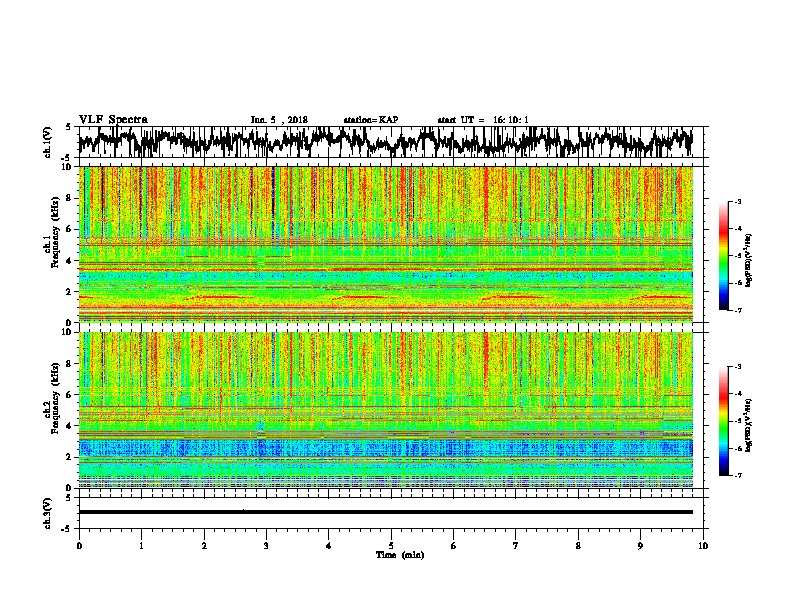Click time axis tick label "1"
This screenshot has height=612, width=792.
(x=141, y=546)
